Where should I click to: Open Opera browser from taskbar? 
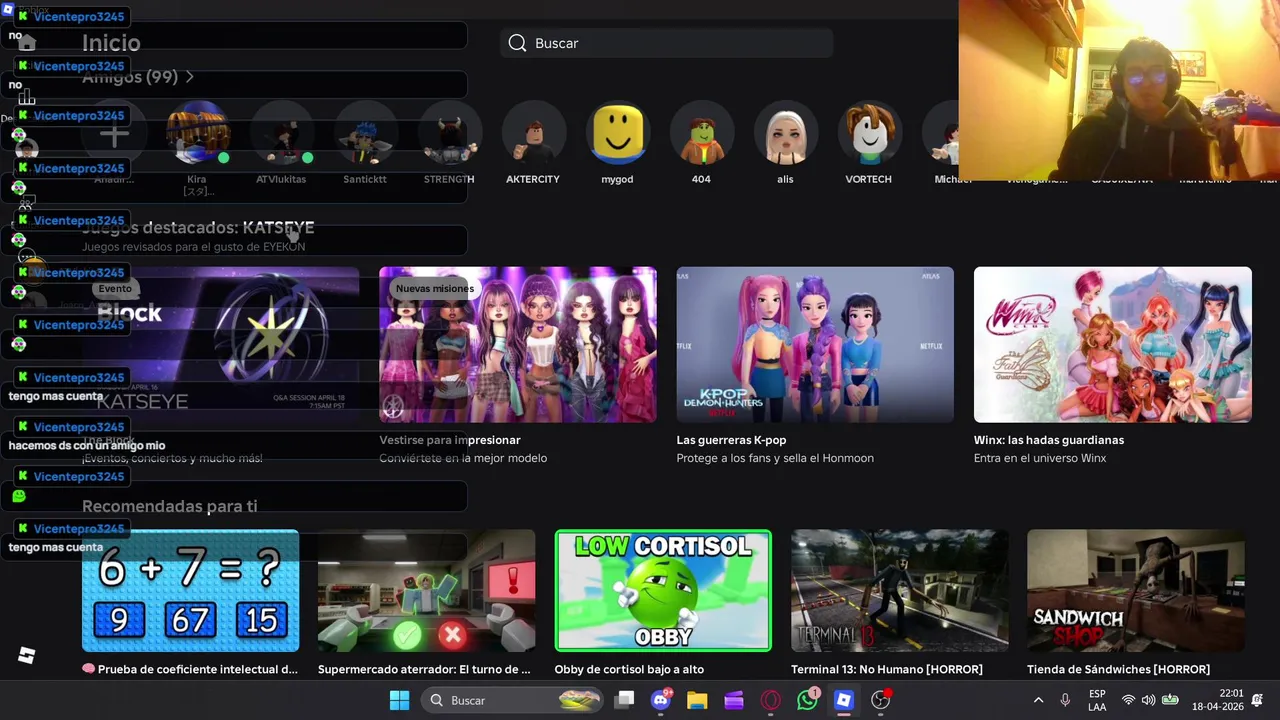(x=770, y=700)
